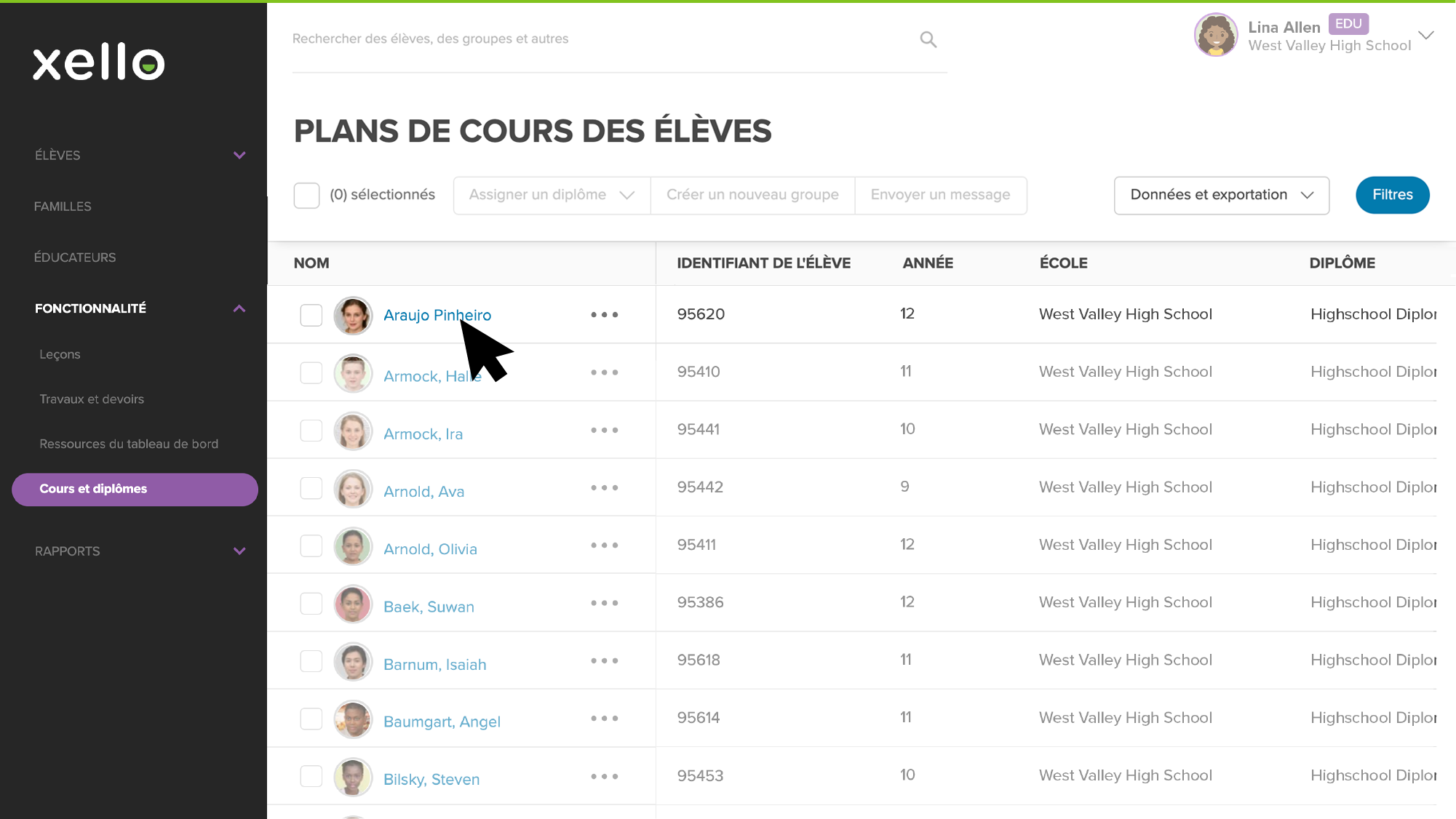Check the box for Armock, Halle
Image resolution: width=1456 pixels, height=819 pixels.
[311, 372]
